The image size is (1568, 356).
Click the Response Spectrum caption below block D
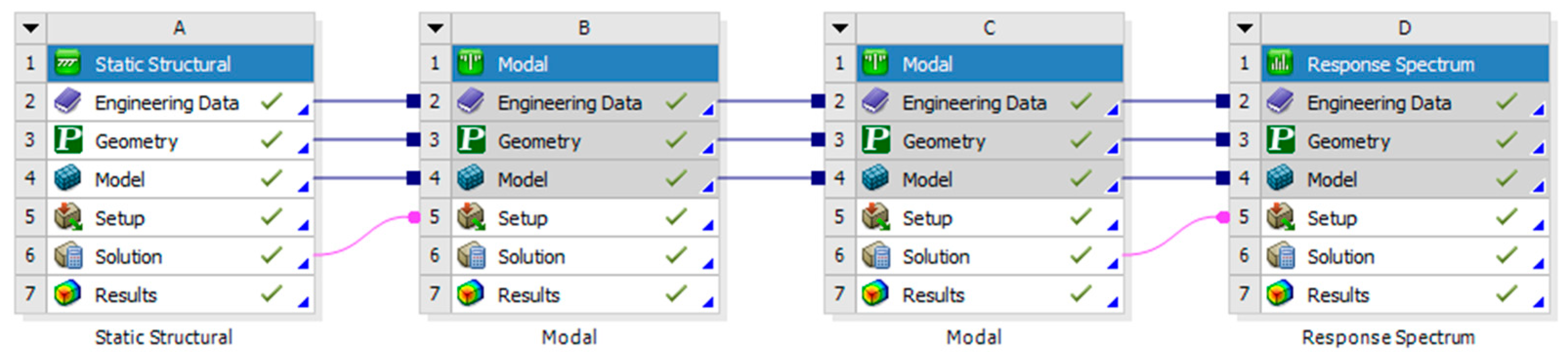click(x=1388, y=337)
